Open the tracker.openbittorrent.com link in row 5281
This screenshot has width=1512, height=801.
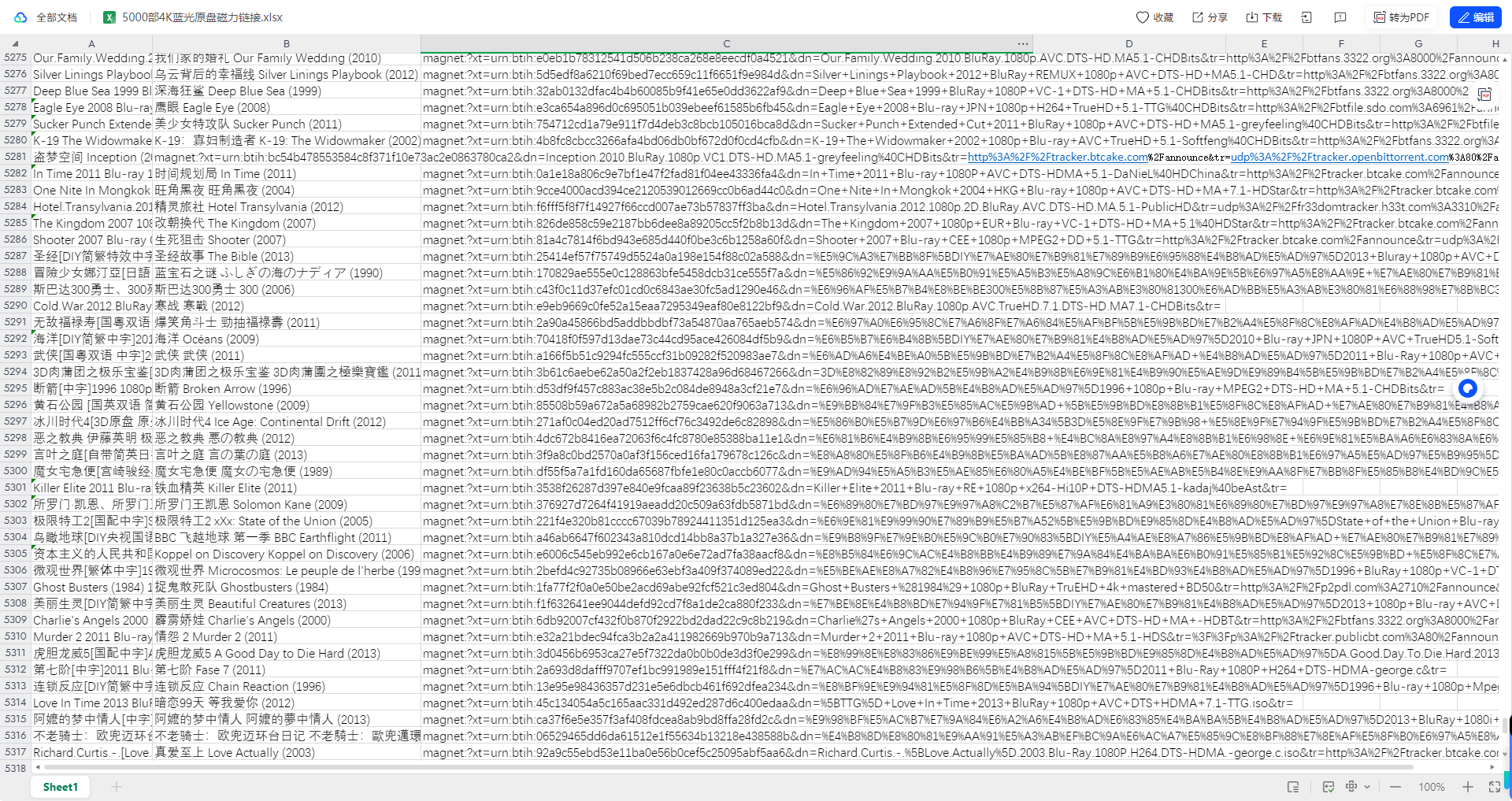click(x=1340, y=157)
